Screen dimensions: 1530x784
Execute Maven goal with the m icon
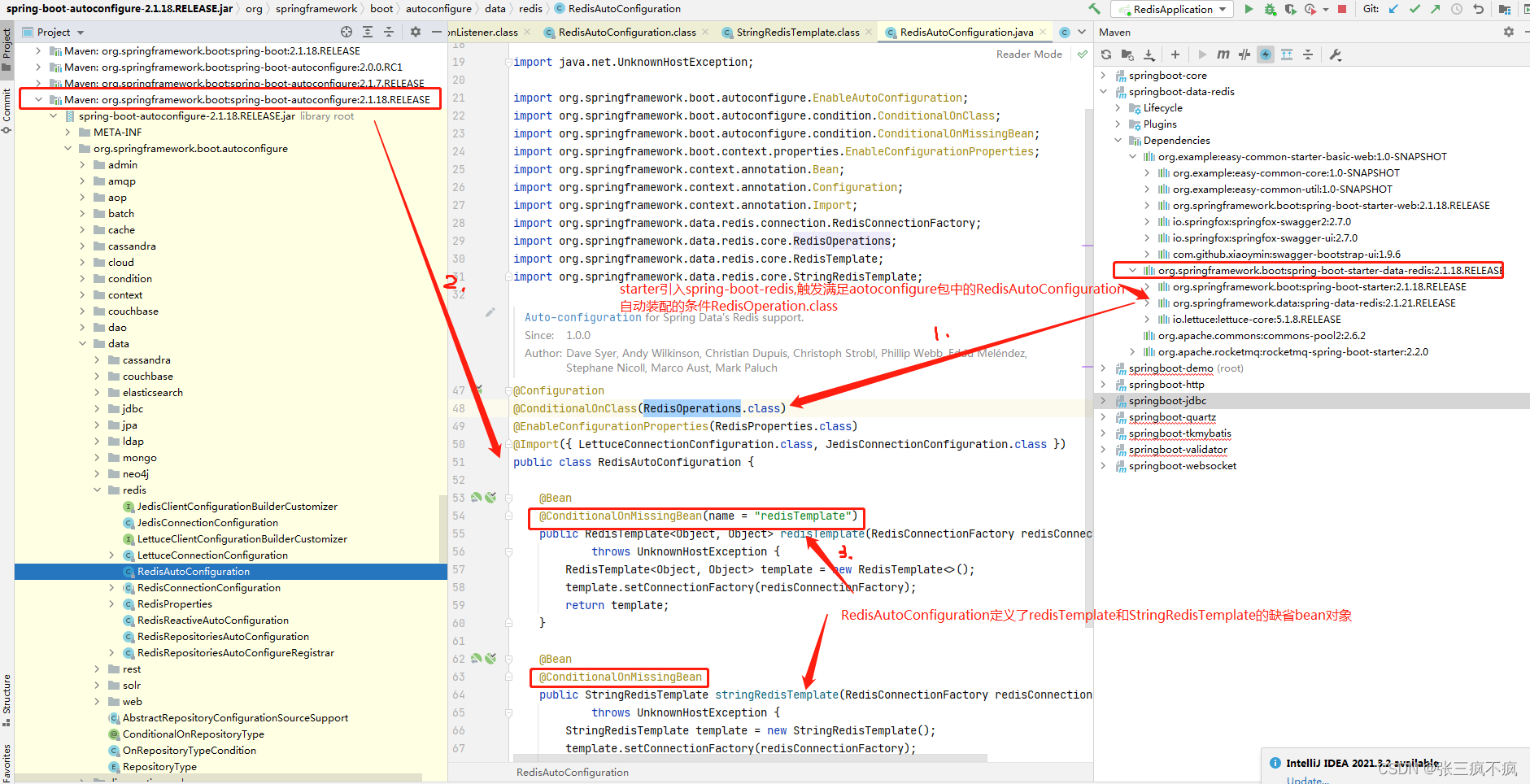(x=1223, y=54)
